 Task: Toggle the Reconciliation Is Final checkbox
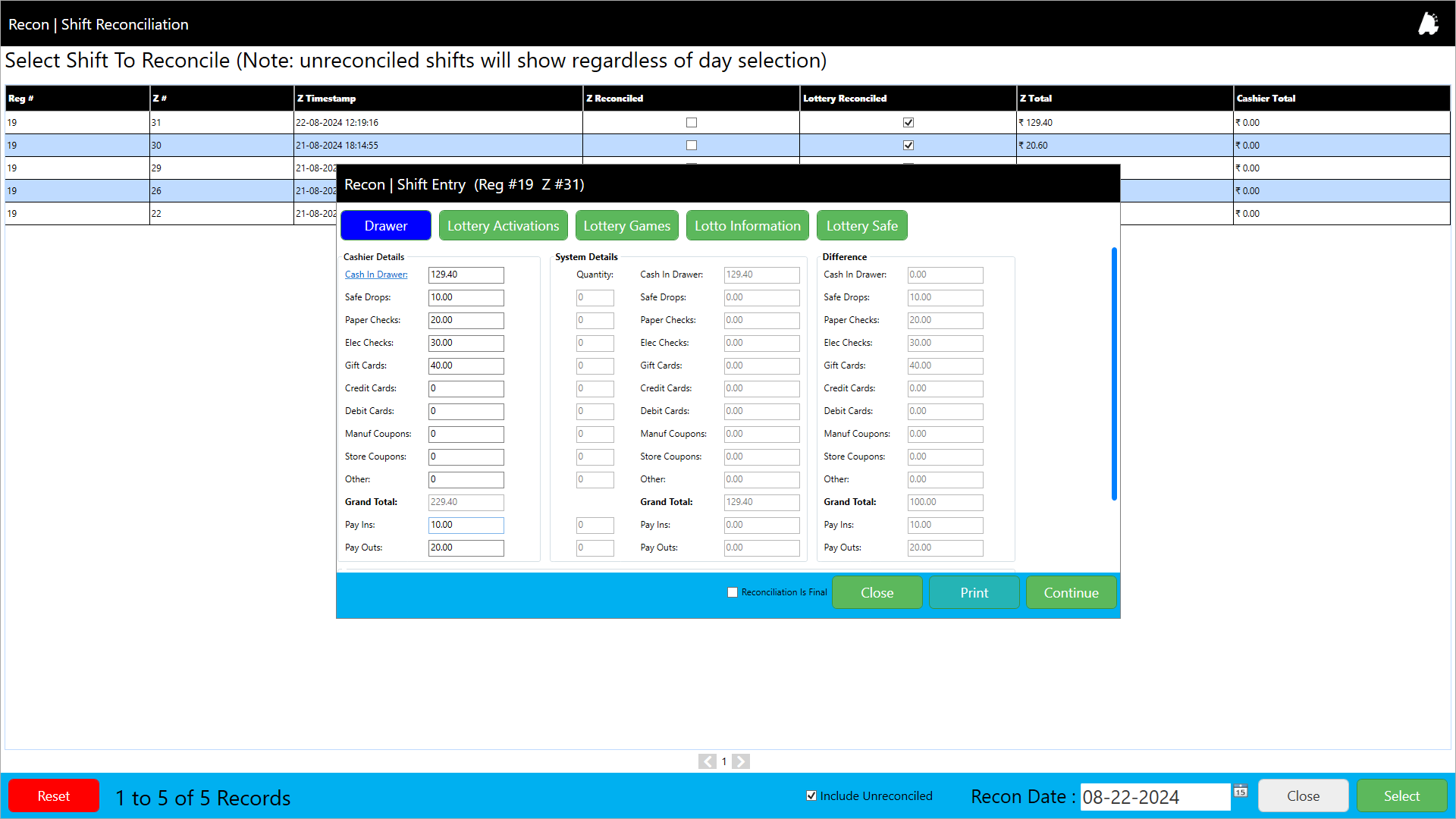[733, 592]
